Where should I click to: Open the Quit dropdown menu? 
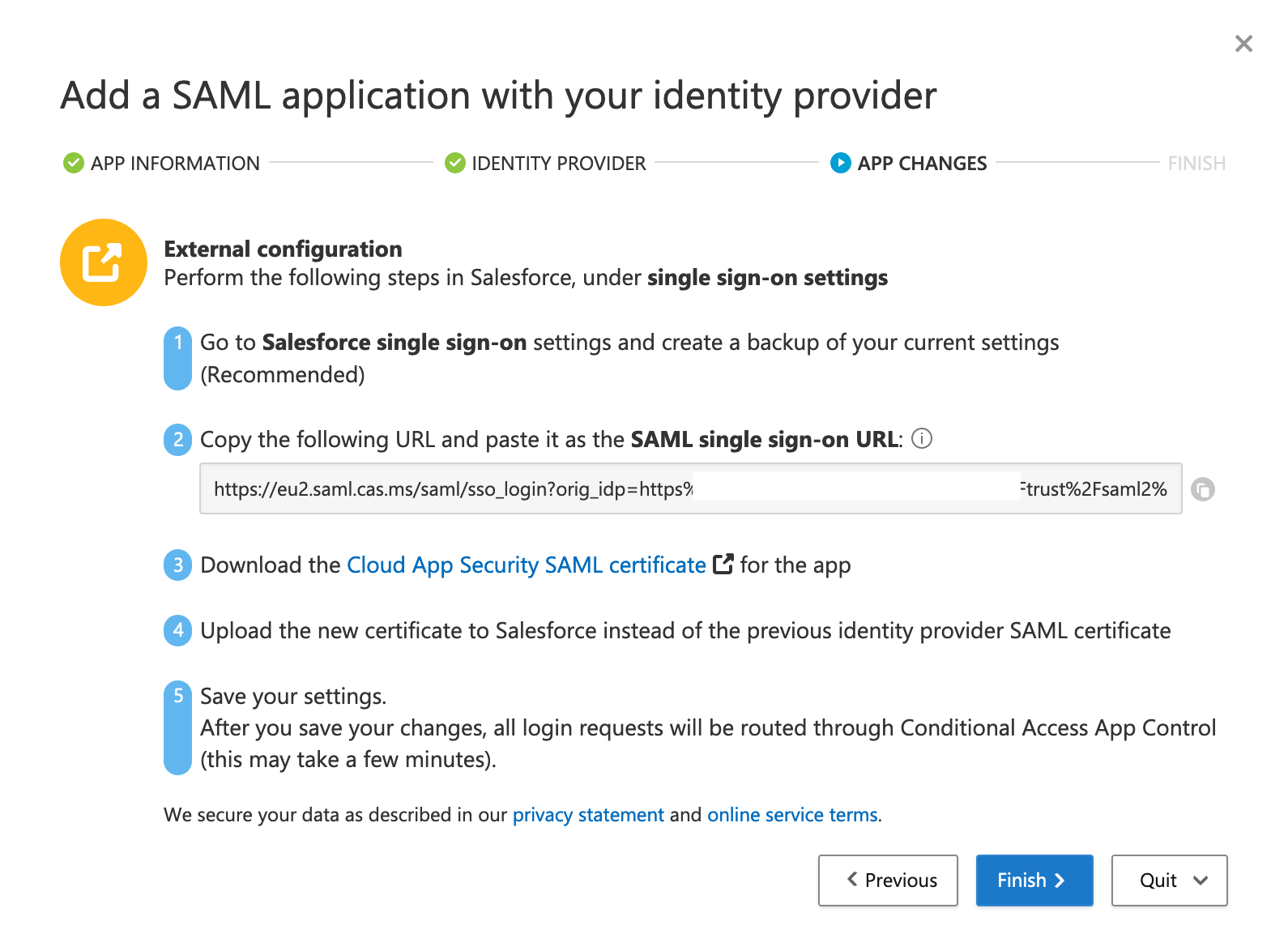(1169, 880)
